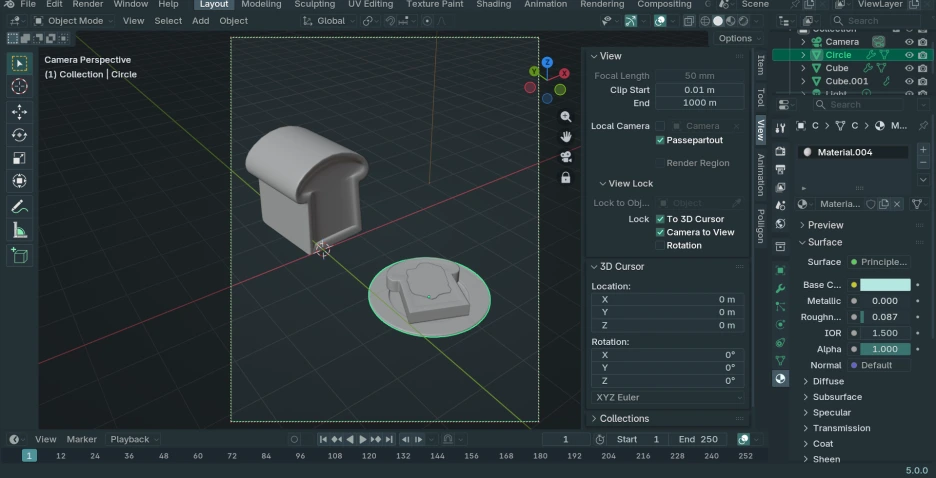936x478 pixels.
Task: Disable the Lock To 3D Cursor checkbox
Action: coord(660,219)
